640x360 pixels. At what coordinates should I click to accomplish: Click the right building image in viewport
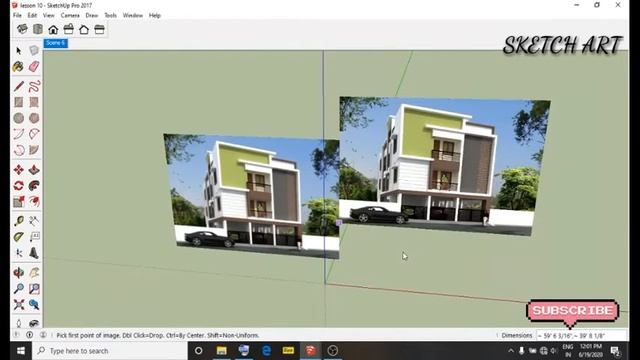tap(445, 165)
